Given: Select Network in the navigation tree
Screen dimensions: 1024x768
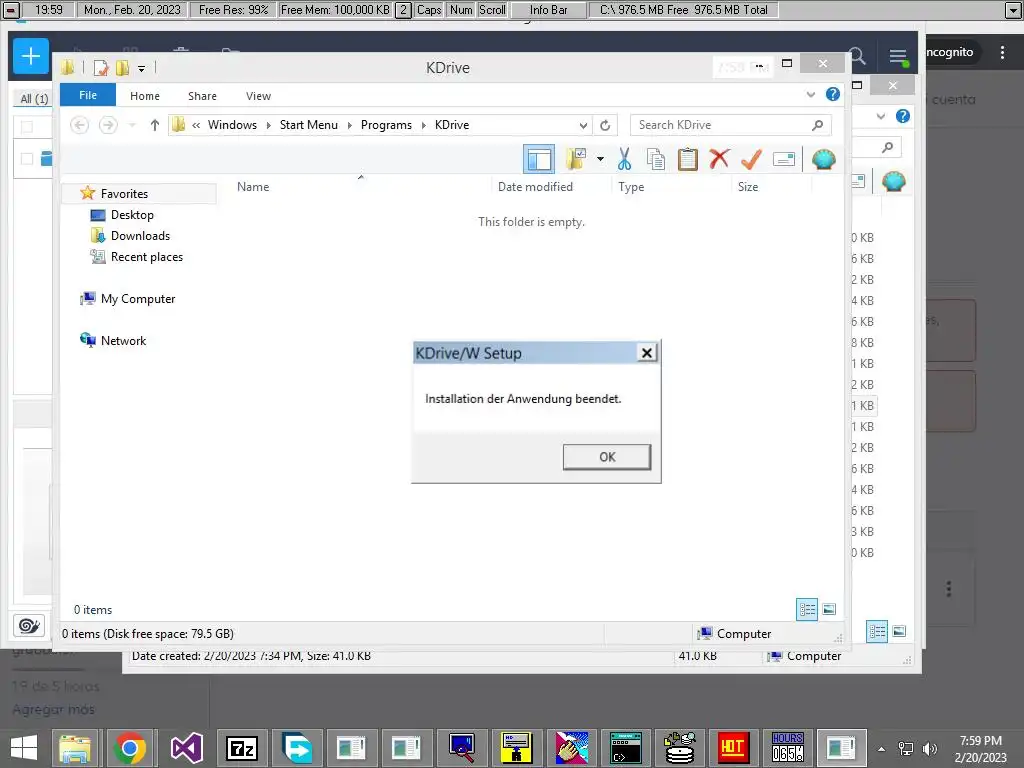Looking at the screenshot, I should pyautogui.click(x=123, y=340).
